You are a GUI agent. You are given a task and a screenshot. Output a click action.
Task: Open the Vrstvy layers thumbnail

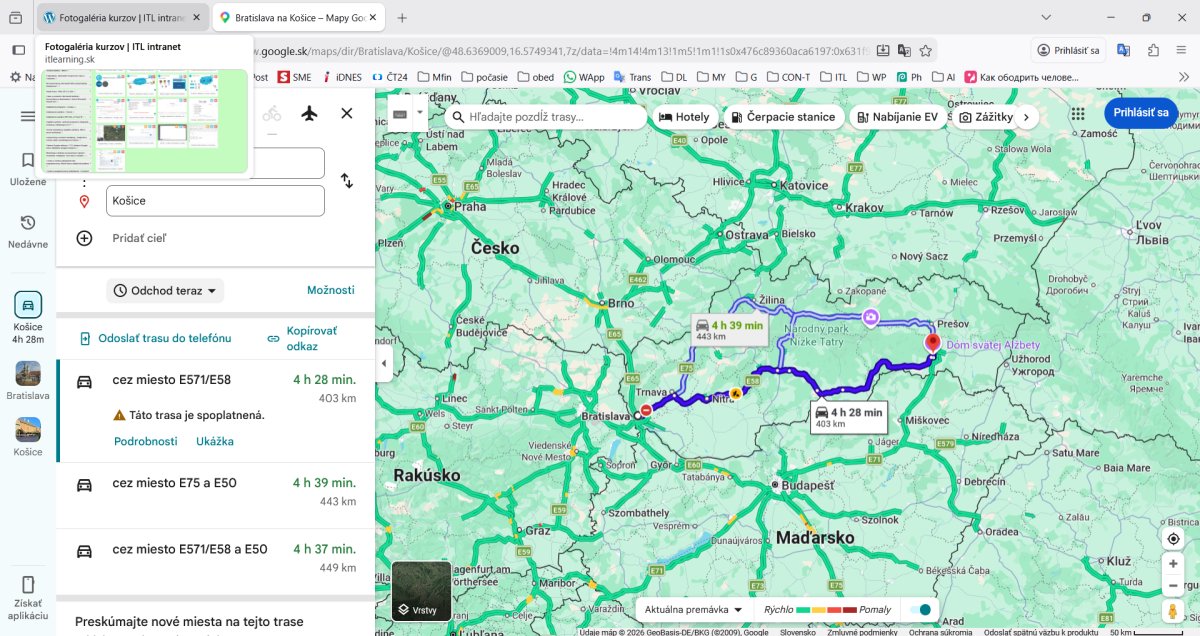tap(421, 592)
